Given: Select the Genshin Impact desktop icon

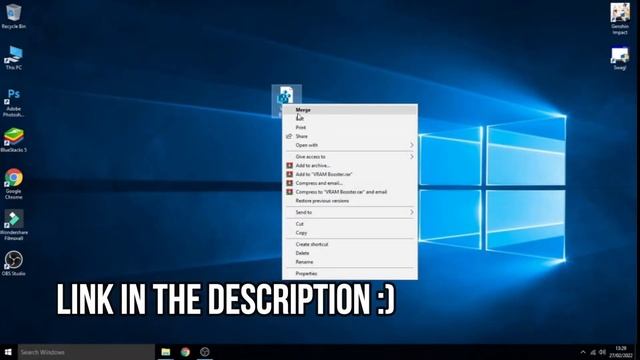Looking at the screenshot, I should click(x=620, y=18).
